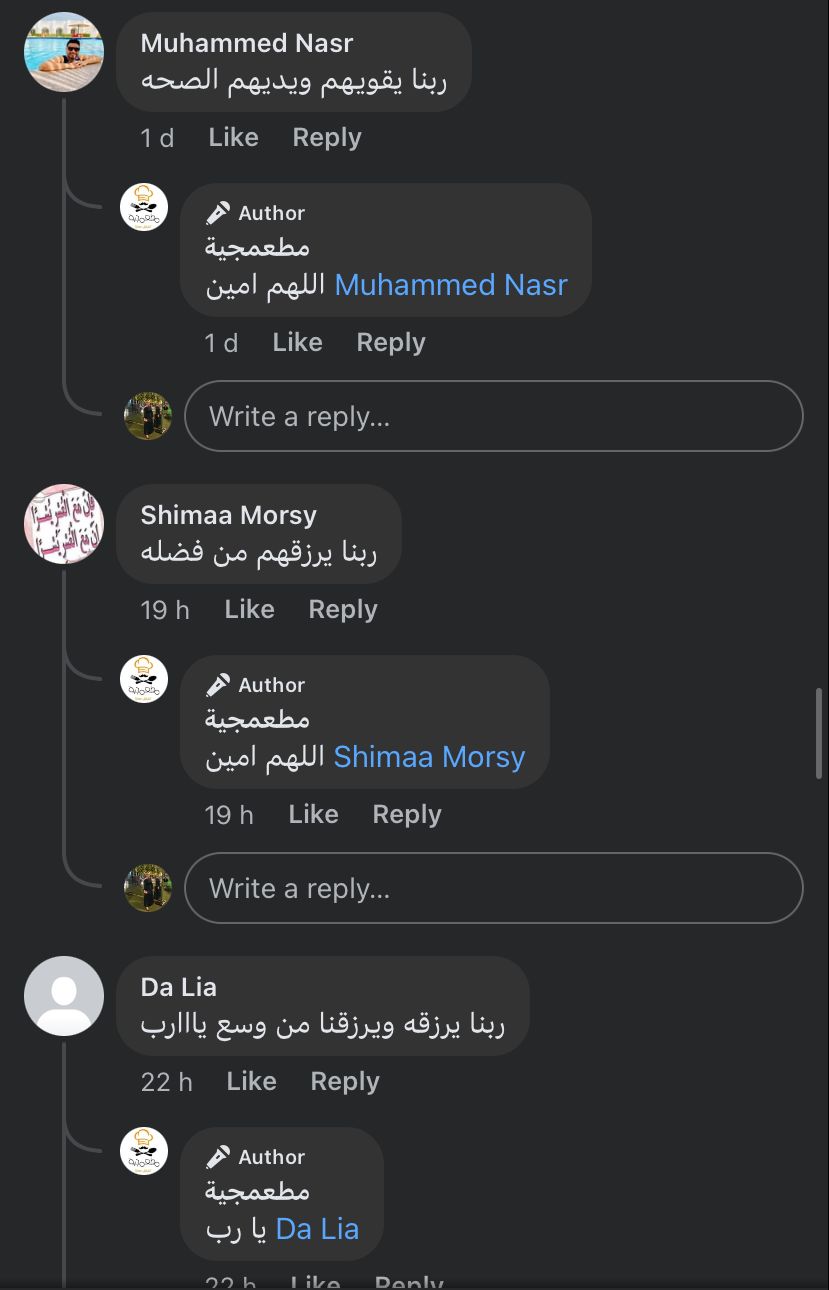Focus the reply field under Muhammed Nasr's thread
The image size is (829, 1290).
click(494, 416)
